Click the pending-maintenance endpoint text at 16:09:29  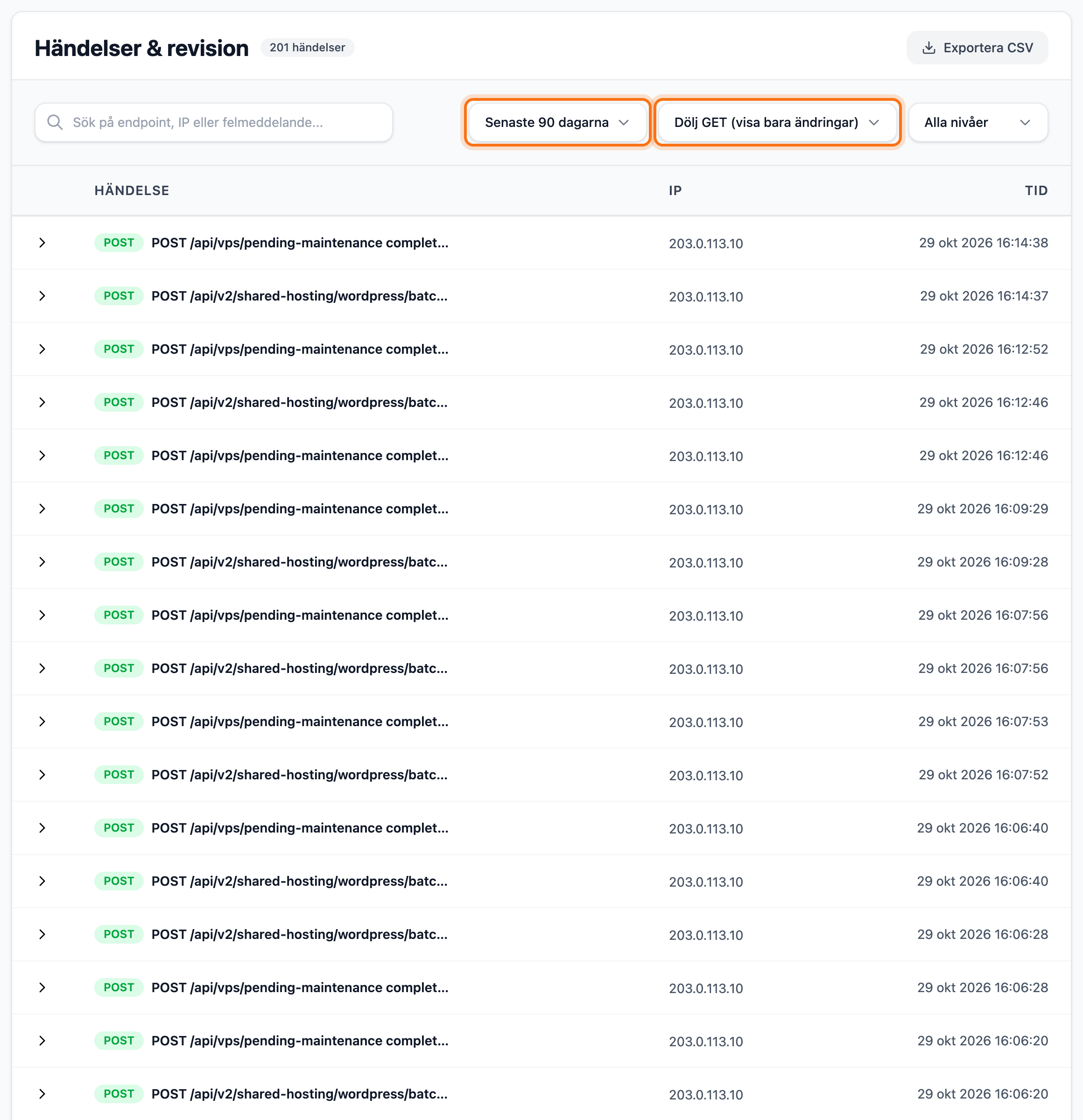tap(300, 509)
